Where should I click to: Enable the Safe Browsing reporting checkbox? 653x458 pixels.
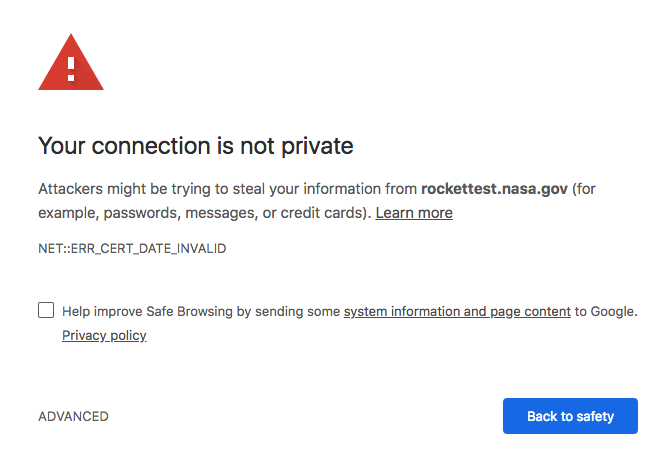46,310
